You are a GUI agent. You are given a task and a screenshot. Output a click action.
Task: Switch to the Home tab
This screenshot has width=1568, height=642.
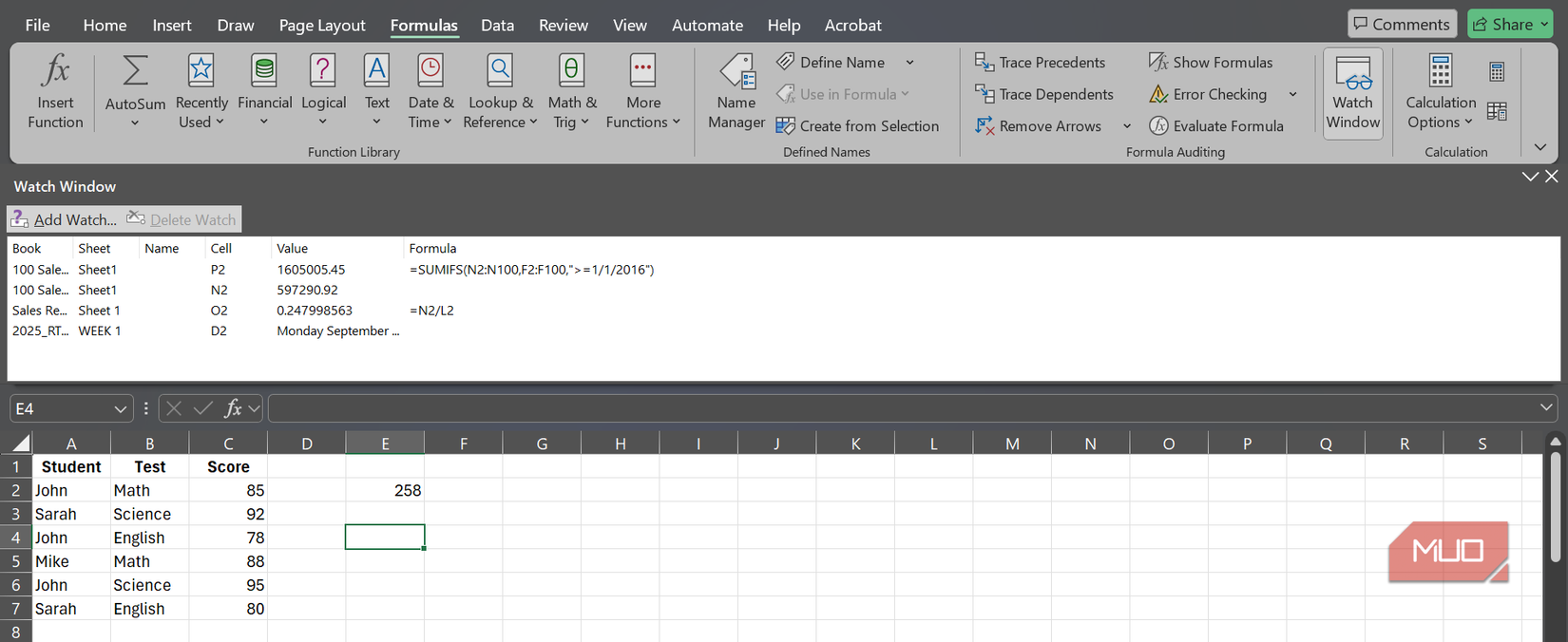(105, 26)
